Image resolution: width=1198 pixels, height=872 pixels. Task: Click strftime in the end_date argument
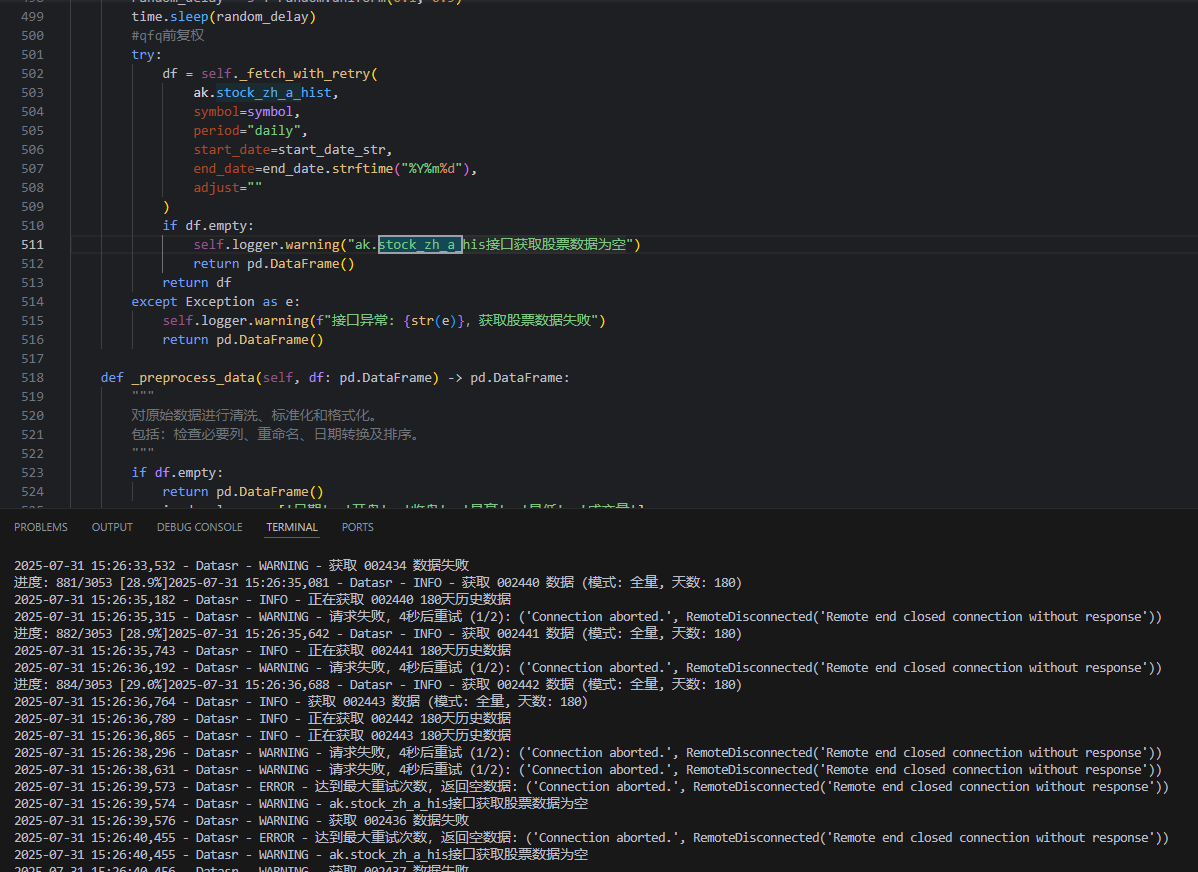pos(364,169)
